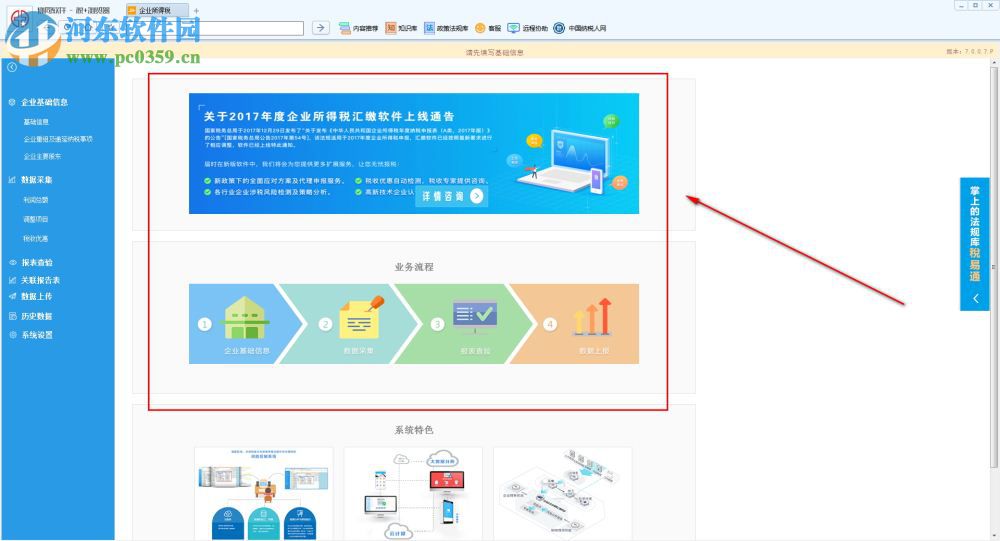Click the page vertical scrollbar
1000x541 pixels.
994,265
